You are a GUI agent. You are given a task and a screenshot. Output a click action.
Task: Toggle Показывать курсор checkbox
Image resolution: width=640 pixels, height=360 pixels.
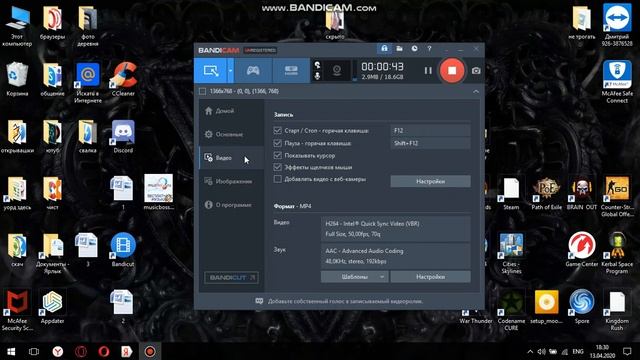tap(278, 156)
